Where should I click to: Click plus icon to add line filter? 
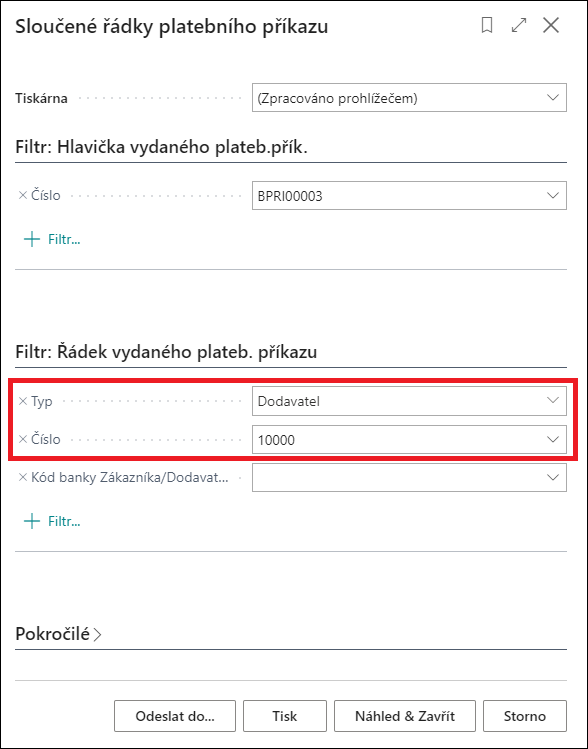tap(32, 521)
